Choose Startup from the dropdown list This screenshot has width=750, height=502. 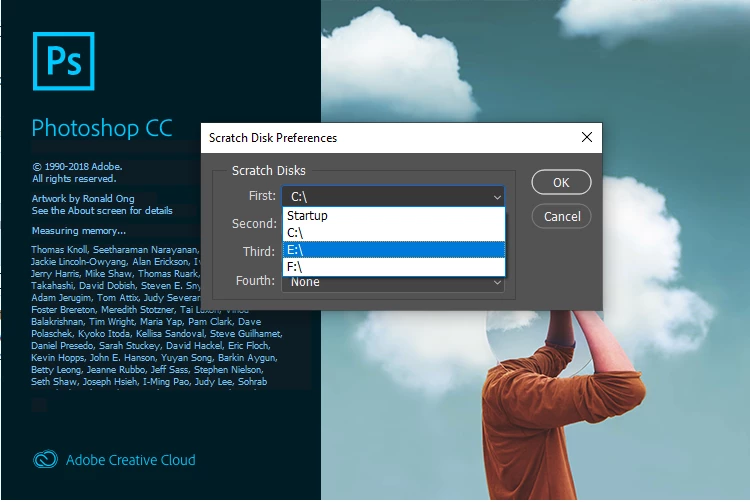coord(394,216)
